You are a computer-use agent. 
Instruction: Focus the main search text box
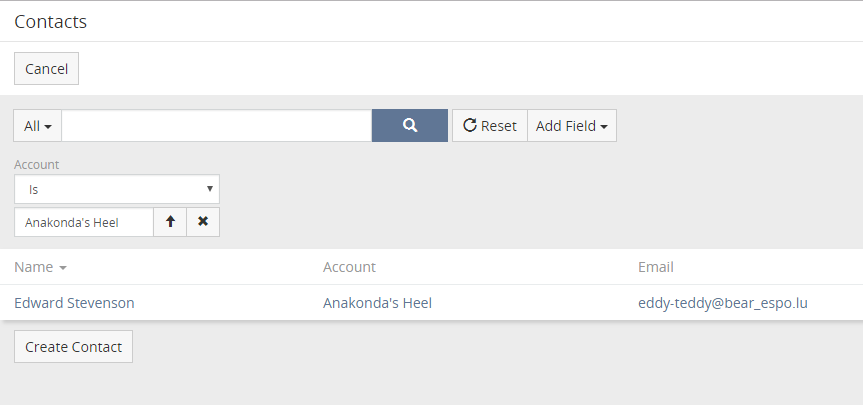(217, 125)
